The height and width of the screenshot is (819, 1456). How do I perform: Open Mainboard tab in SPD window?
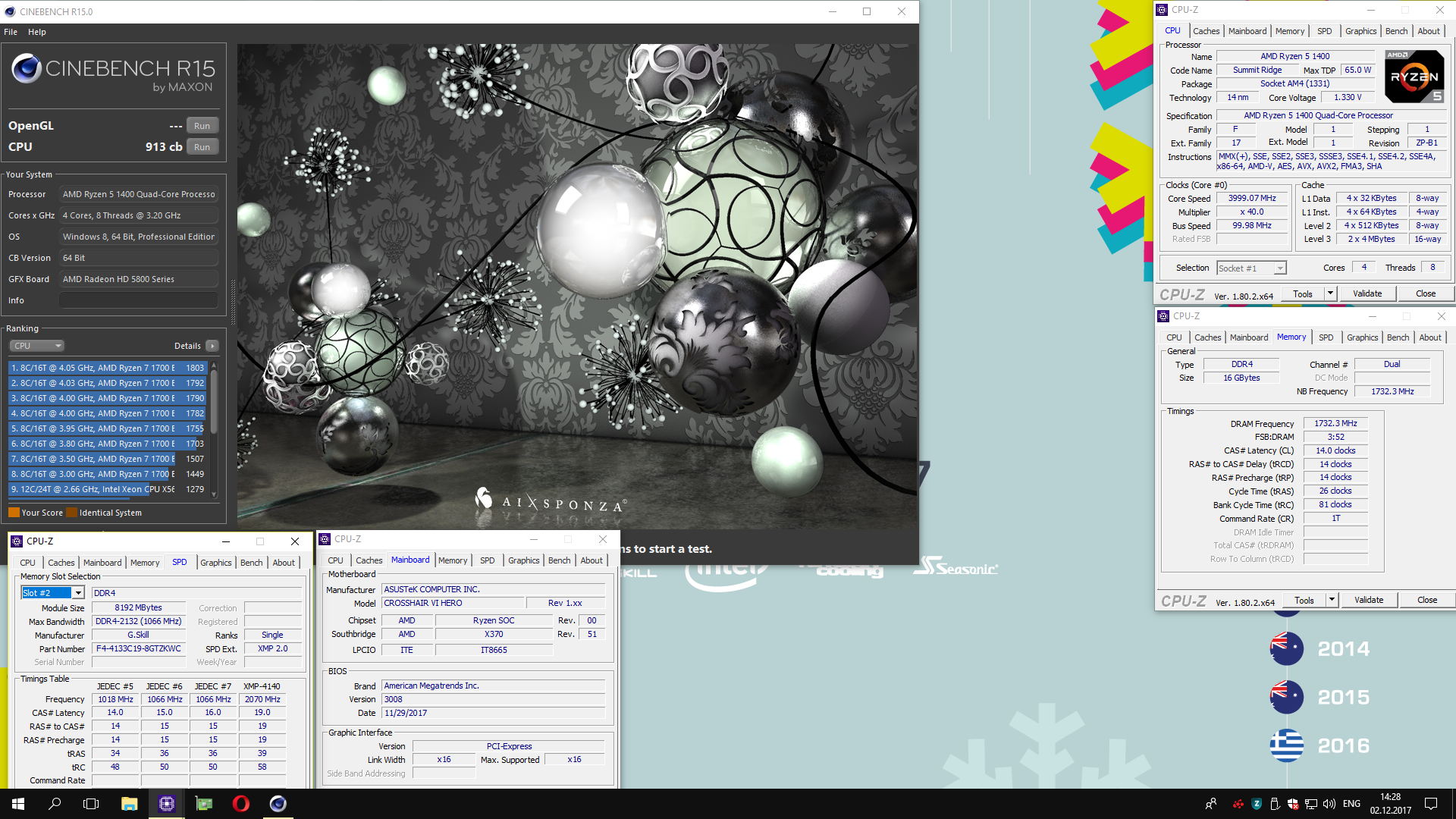pyautogui.click(x=102, y=563)
